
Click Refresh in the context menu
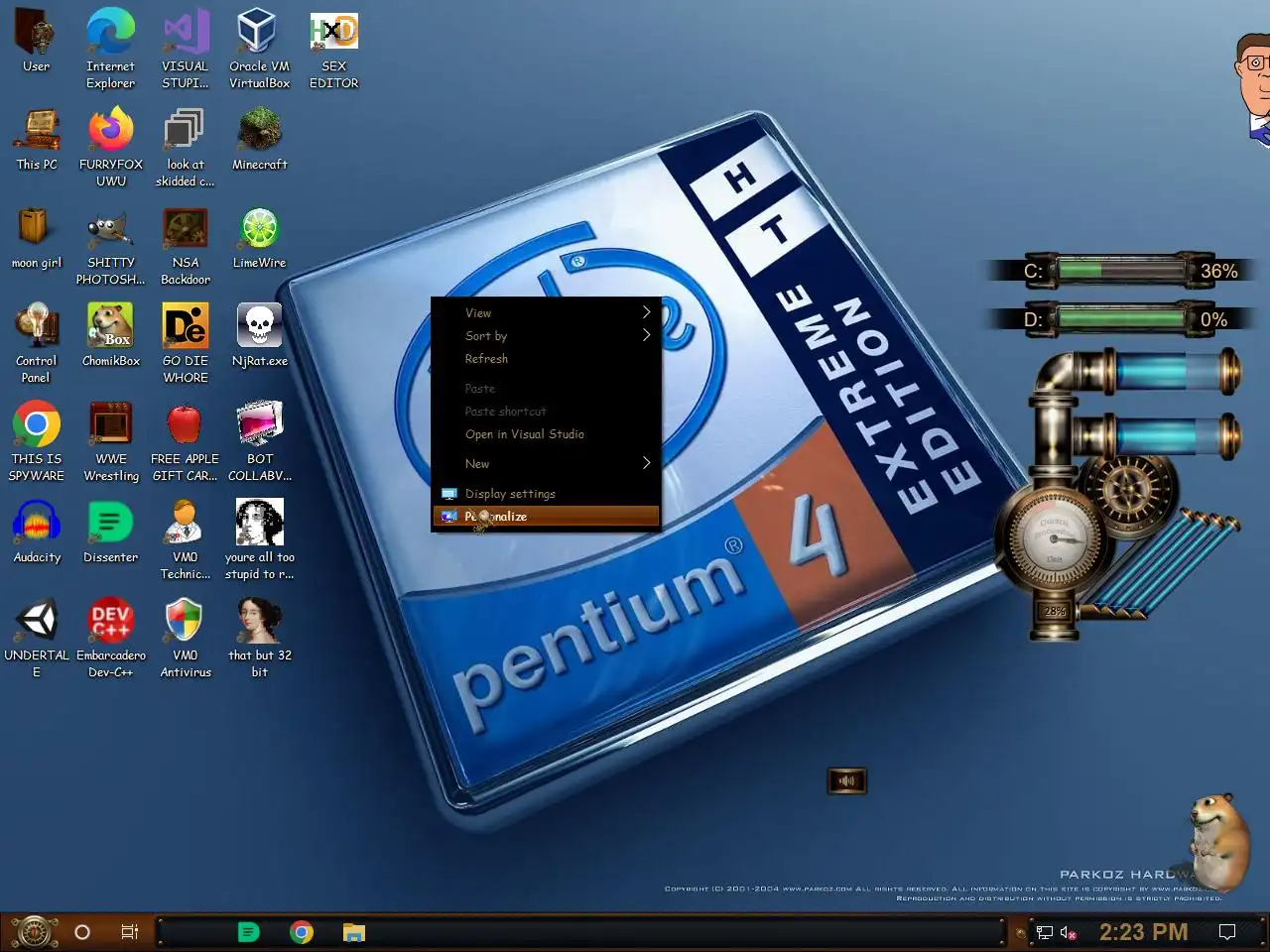click(x=546, y=358)
